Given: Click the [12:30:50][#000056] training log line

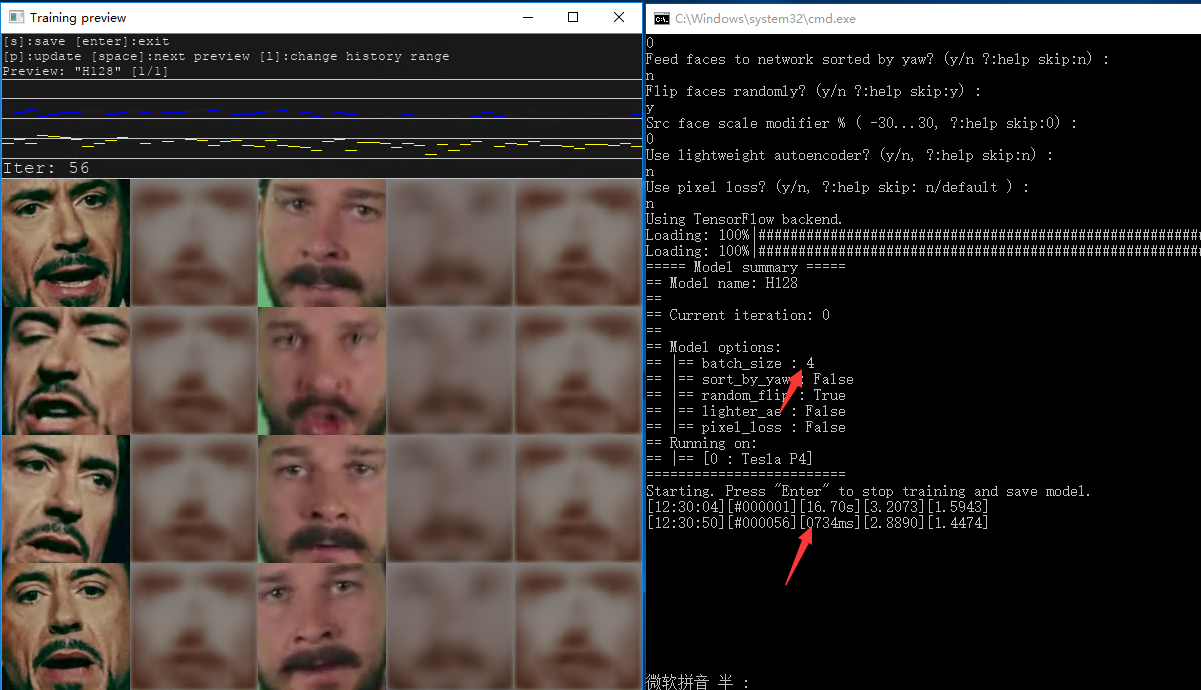Looking at the screenshot, I should click(x=817, y=523).
